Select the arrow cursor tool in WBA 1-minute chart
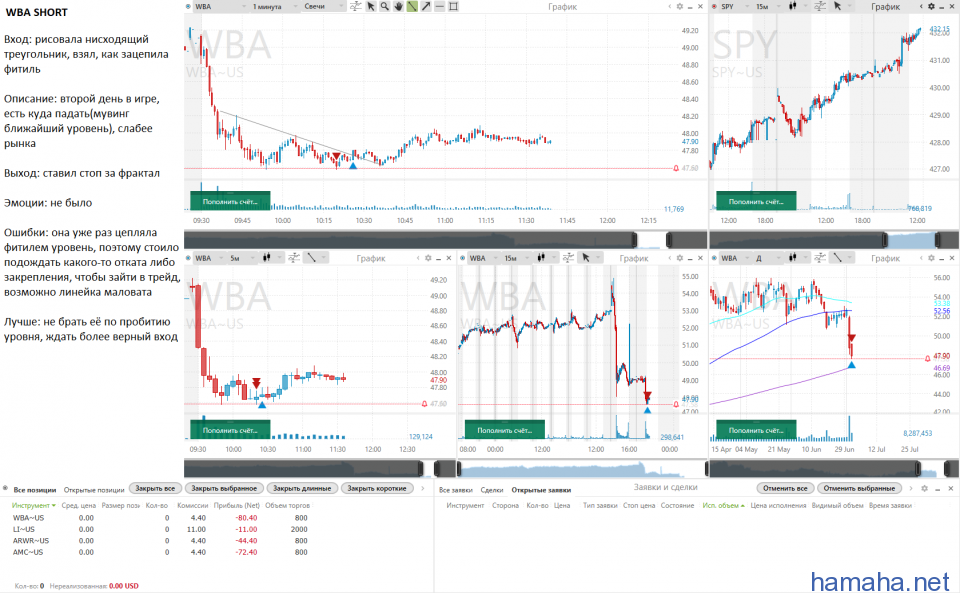This screenshot has height=593, width=960. (370, 6)
